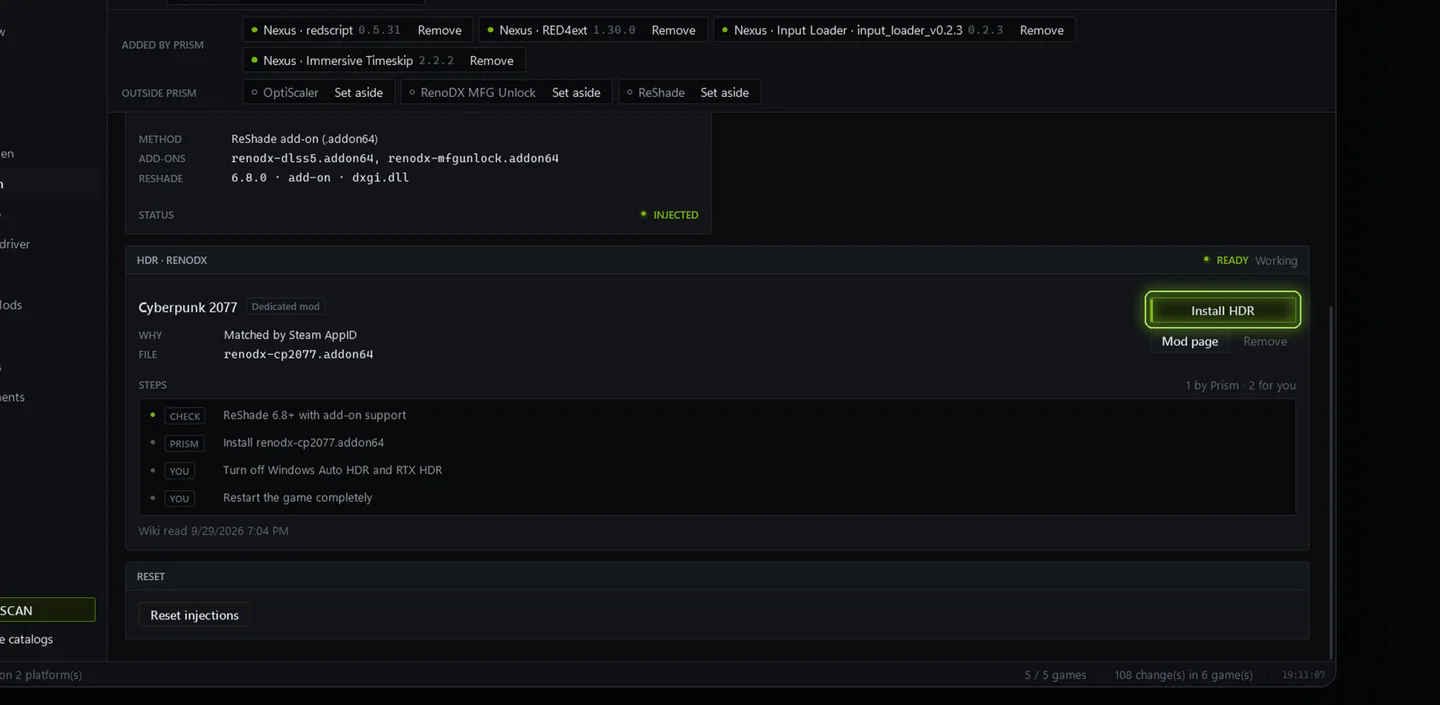
Task: Click the 6.8.0 · add-on · dxgi.dll value
Action: 320,178
